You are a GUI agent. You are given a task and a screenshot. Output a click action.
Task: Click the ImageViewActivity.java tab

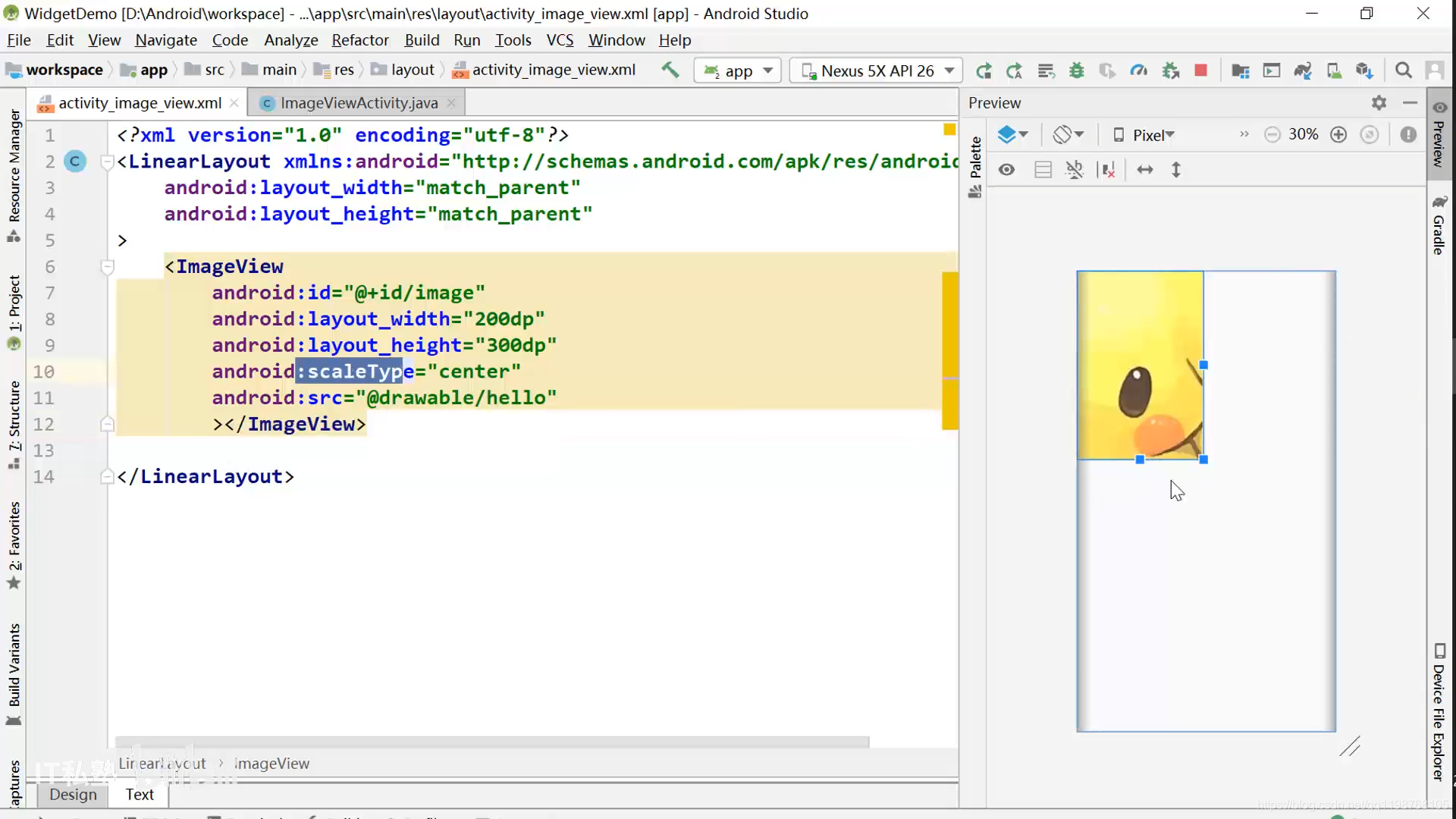359,103
